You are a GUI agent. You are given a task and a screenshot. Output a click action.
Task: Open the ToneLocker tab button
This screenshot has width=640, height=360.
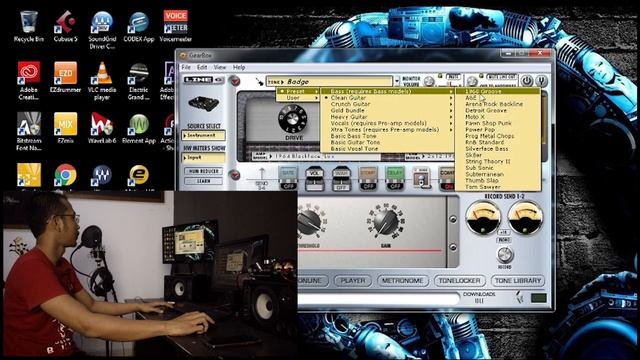coord(460,281)
